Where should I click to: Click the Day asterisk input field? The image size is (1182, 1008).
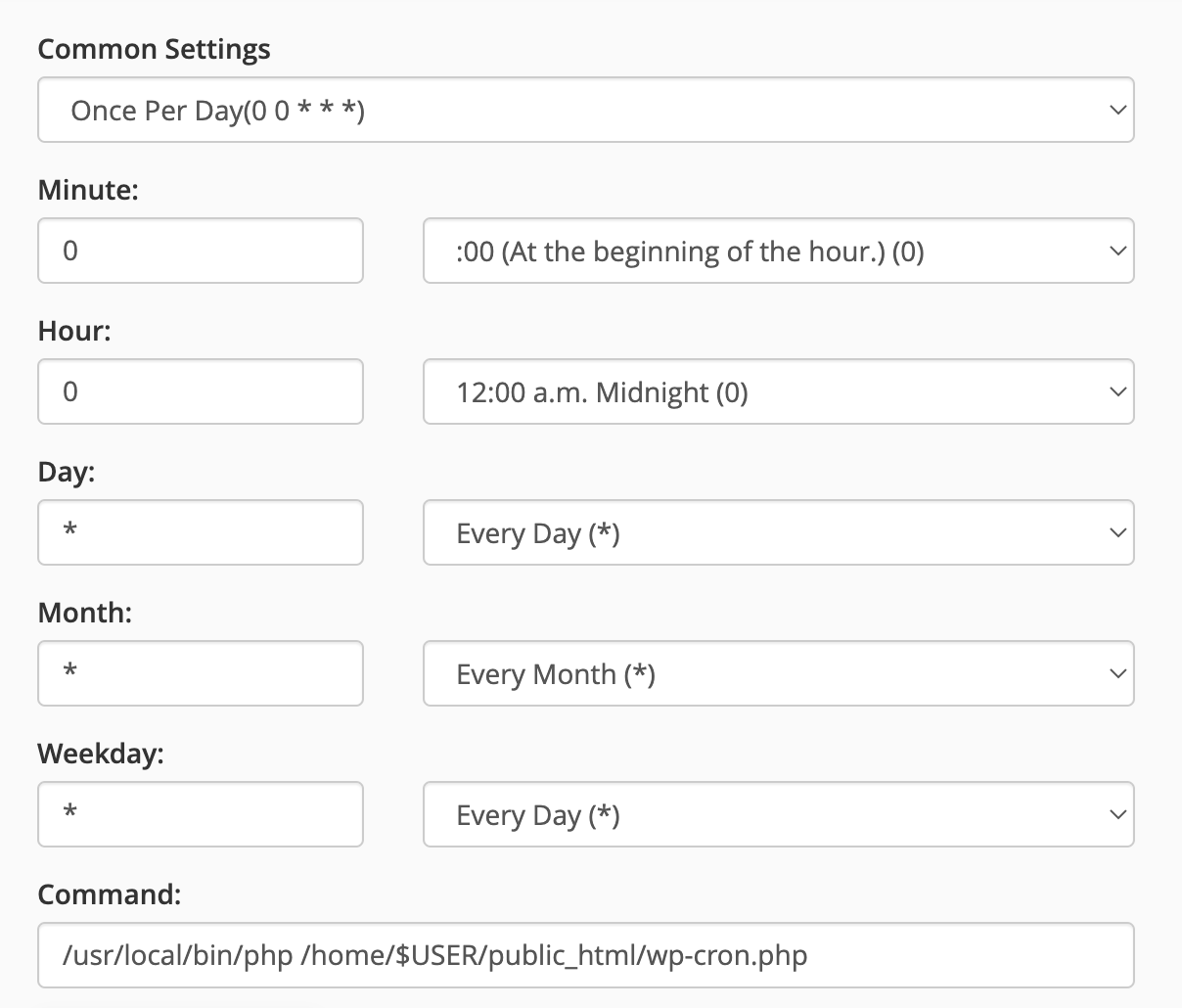click(201, 533)
